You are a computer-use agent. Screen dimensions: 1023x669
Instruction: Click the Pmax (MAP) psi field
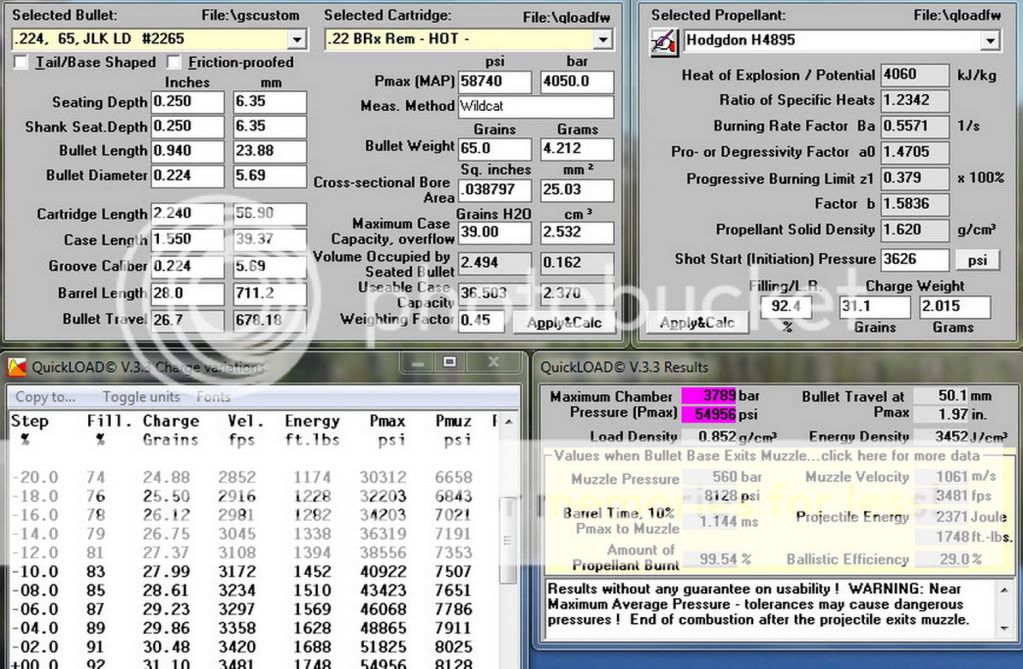[495, 82]
